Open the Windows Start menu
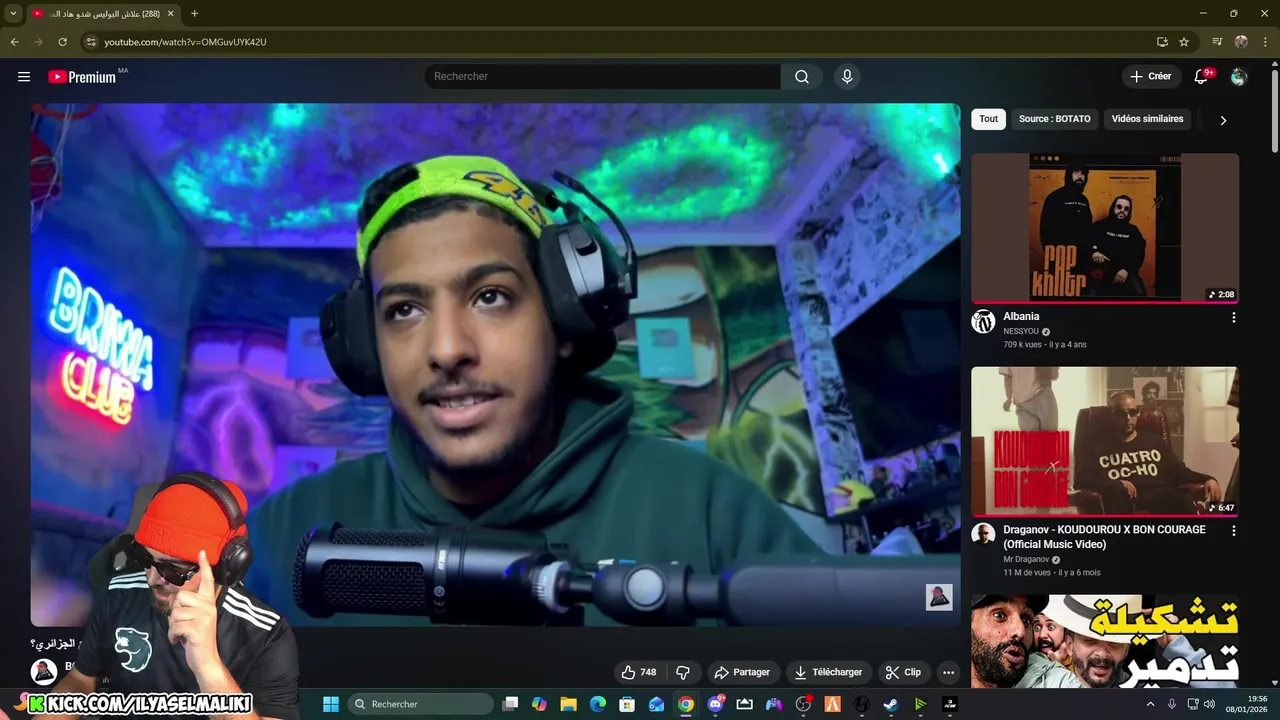This screenshot has width=1280, height=720. (330, 704)
